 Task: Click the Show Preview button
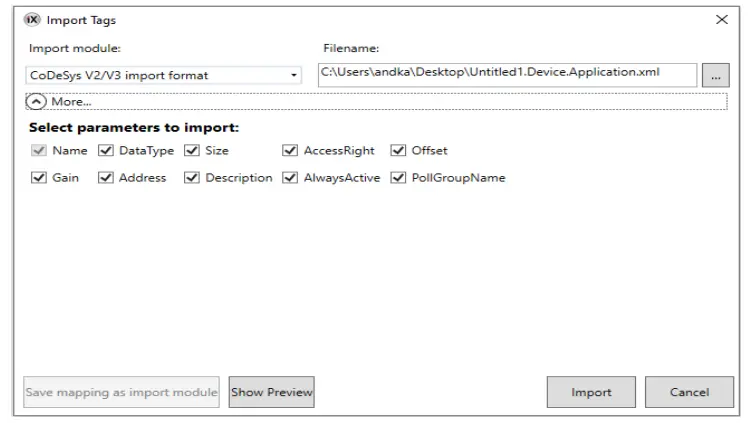272,392
